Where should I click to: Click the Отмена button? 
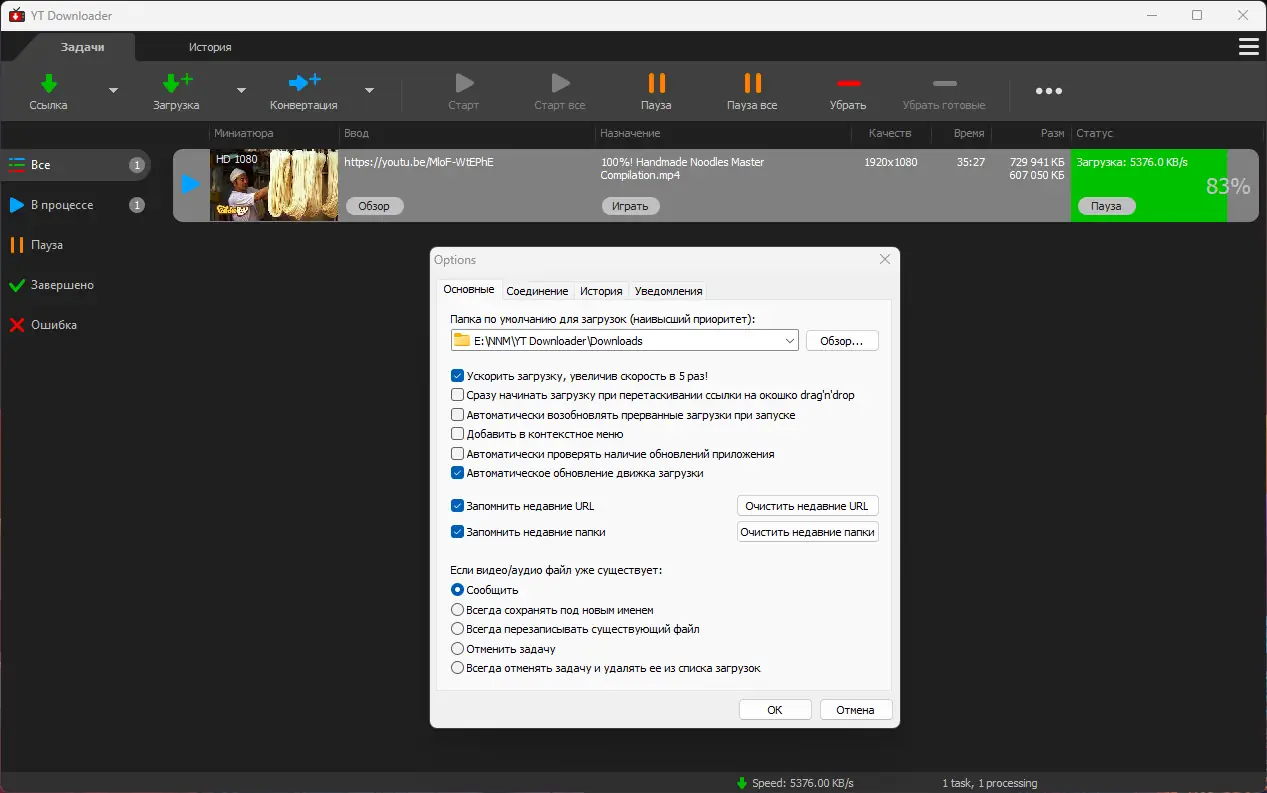tap(856, 710)
